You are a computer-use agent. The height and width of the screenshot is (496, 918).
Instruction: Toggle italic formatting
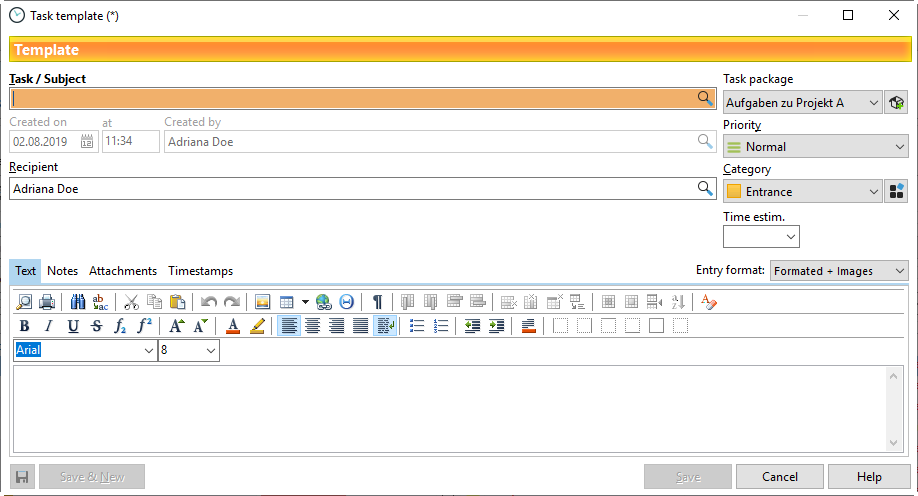[48, 326]
